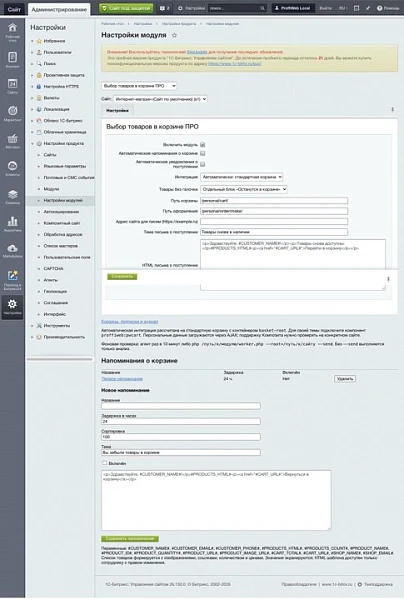Click the Сохранить button
Viewport: 404px width, 600px height.
tap(122, 276)
